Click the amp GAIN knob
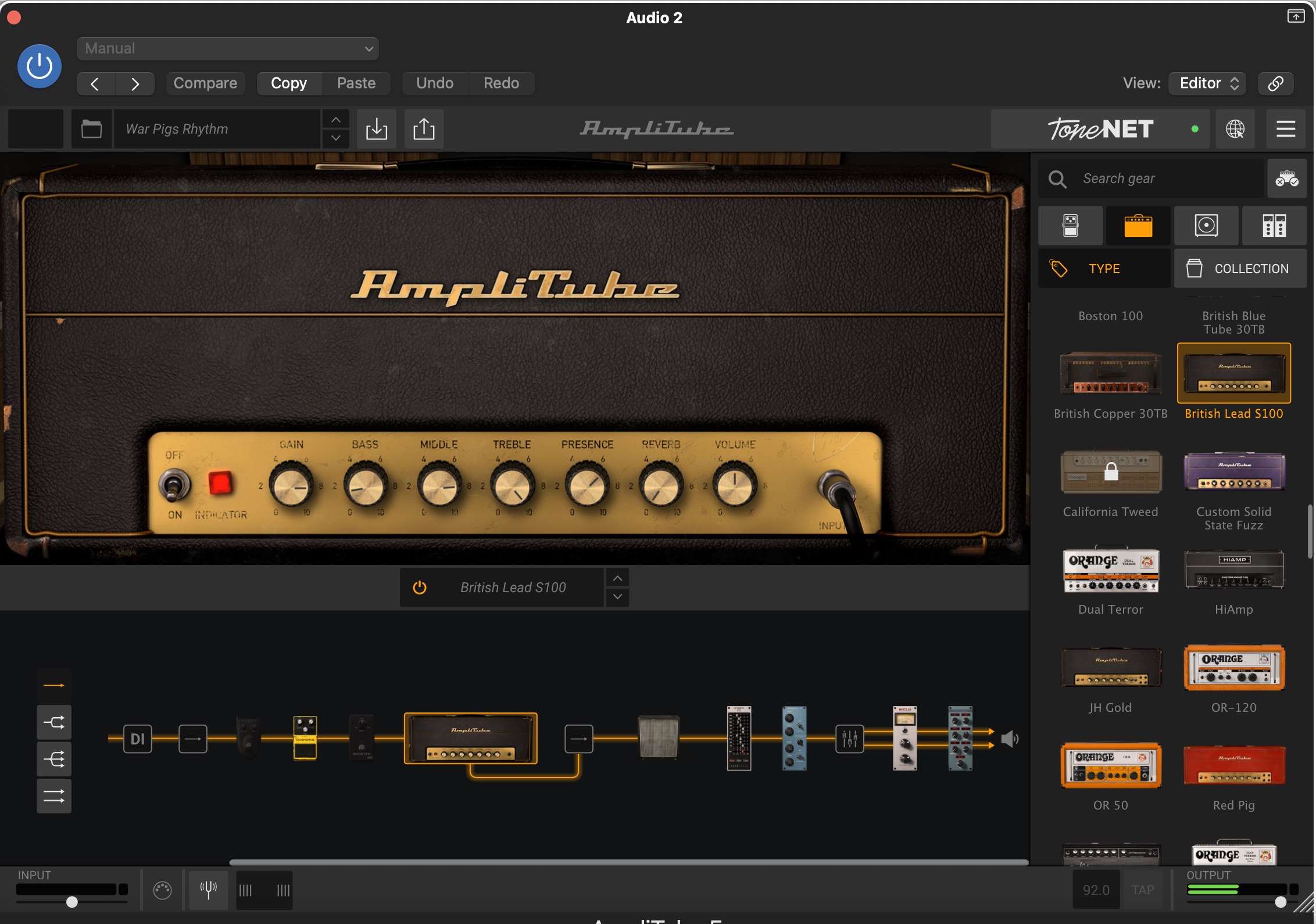Image resolution: width=1316 pixels, height=924 pixels. click(x=291, y=486)
